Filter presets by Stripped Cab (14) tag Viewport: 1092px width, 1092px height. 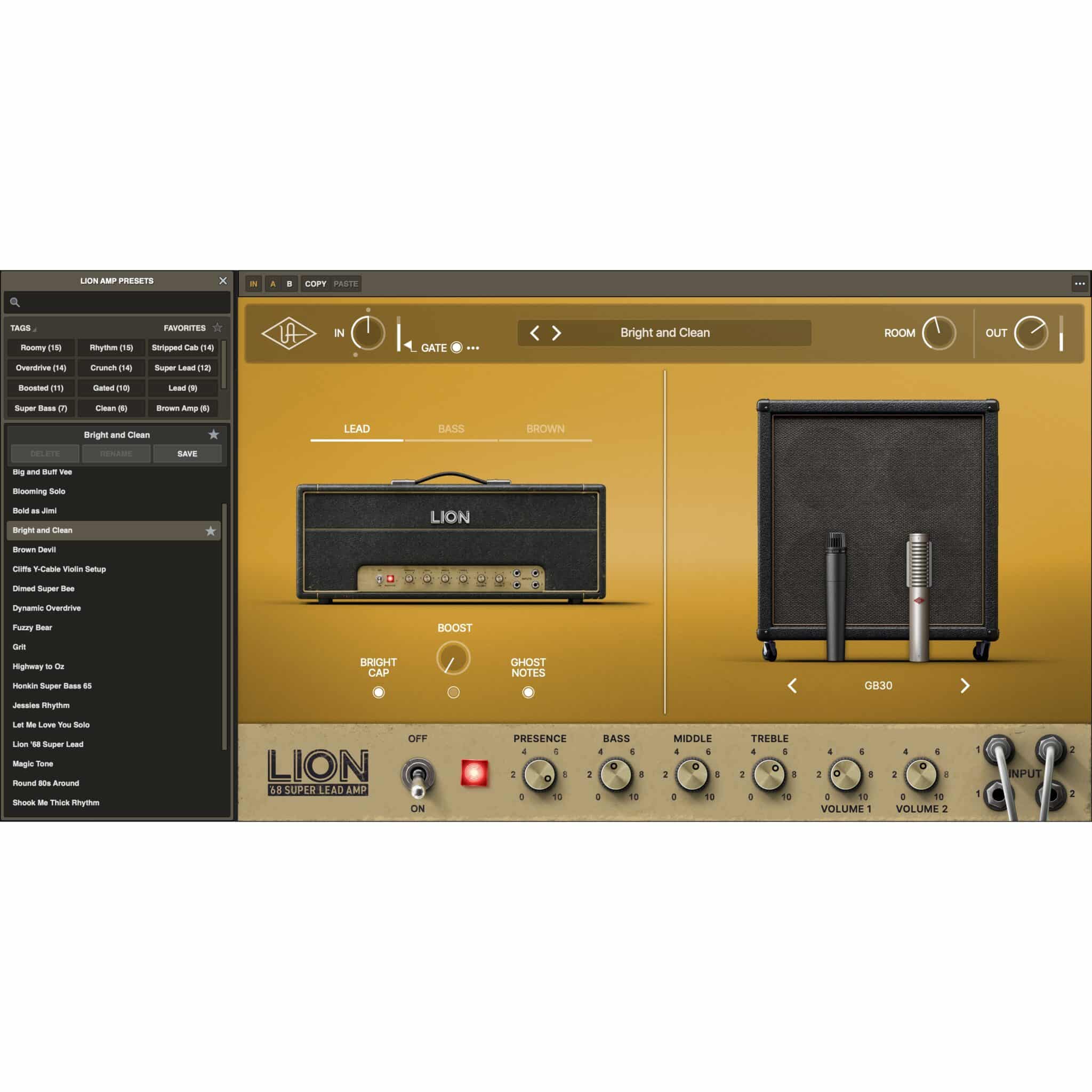182,348
